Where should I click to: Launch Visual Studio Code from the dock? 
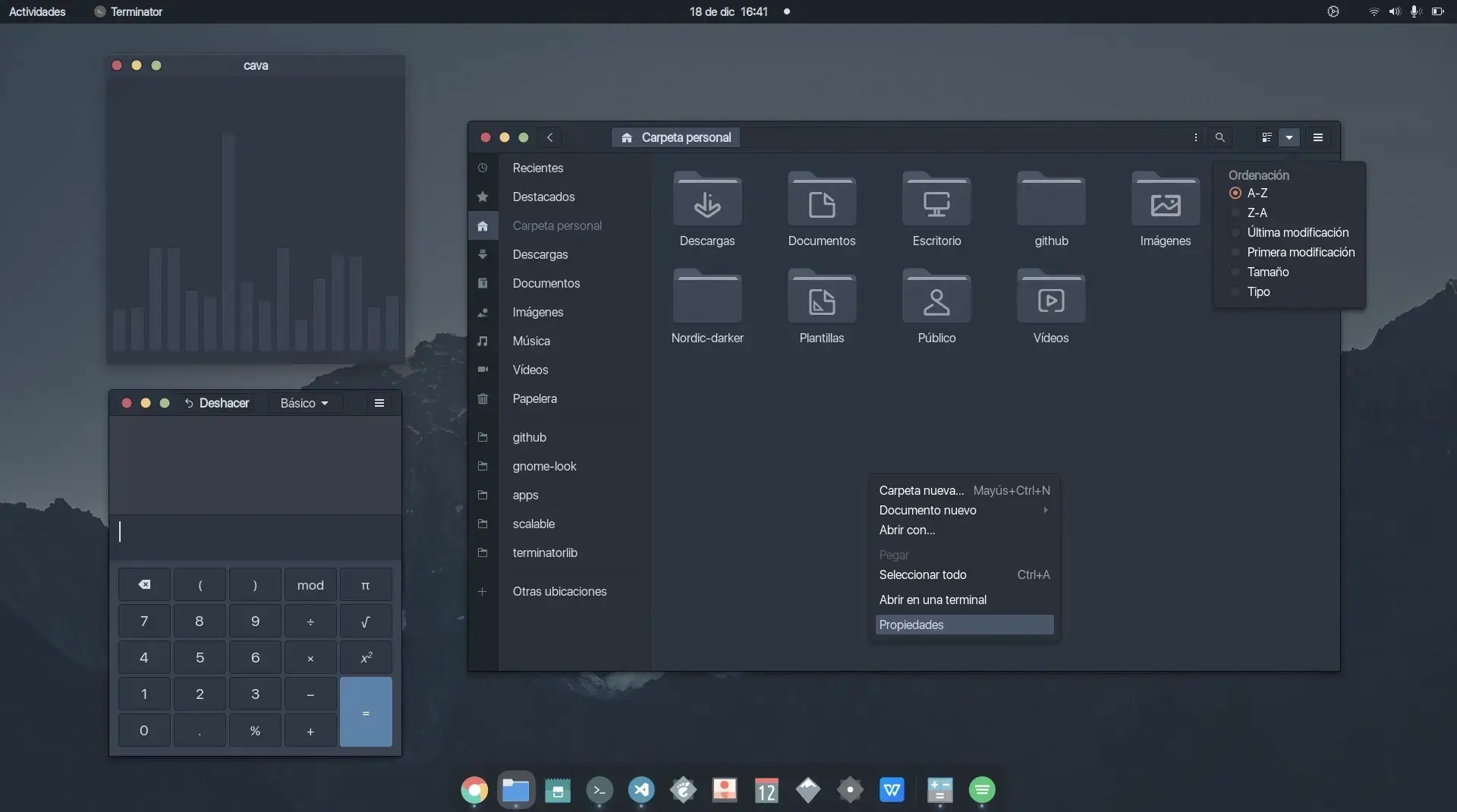click(x=641, y=790)
